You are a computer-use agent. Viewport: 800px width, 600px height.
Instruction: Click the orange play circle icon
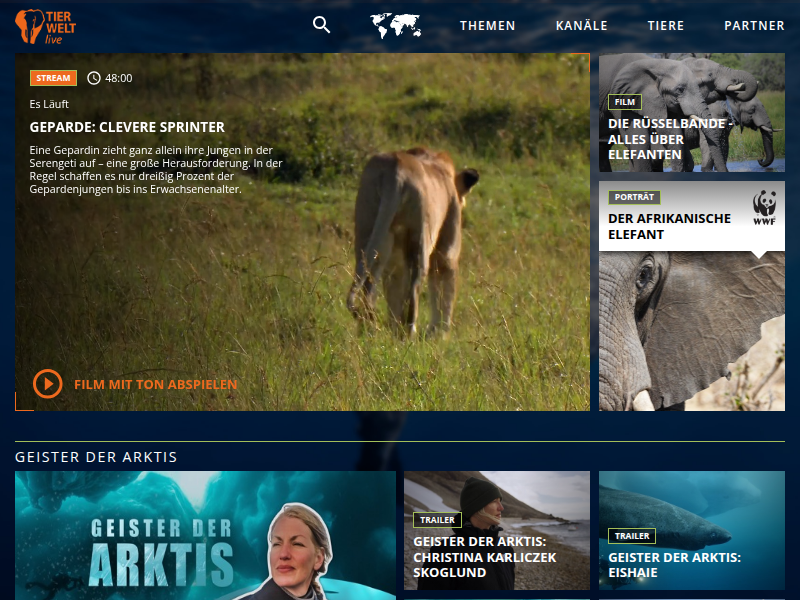(47, 384)
